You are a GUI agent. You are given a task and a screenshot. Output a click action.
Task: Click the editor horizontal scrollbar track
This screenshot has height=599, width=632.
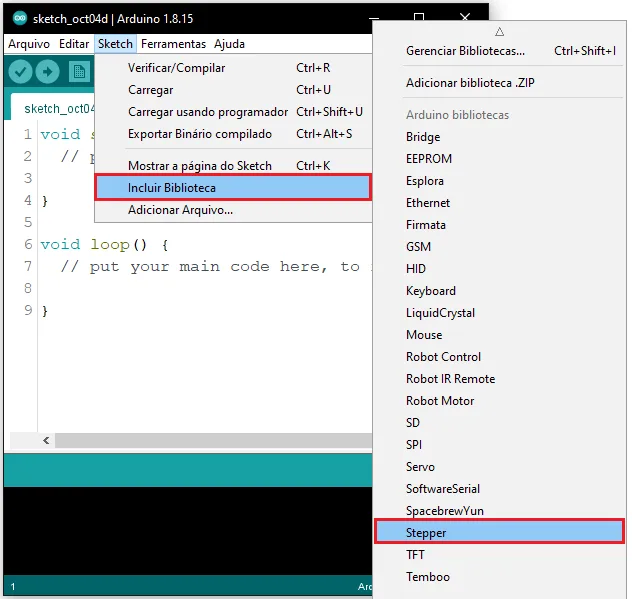(x=214, y=440)
